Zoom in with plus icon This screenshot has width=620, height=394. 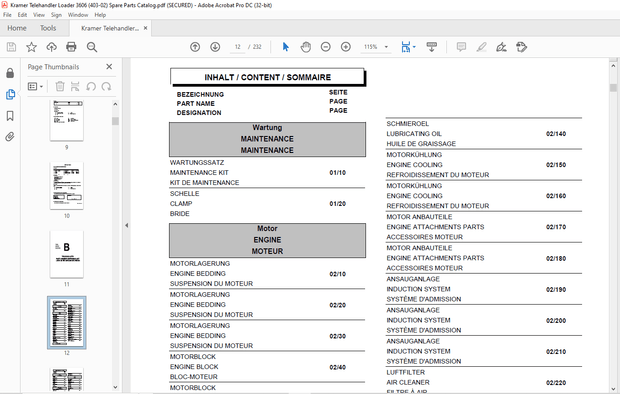pos(346,47)
